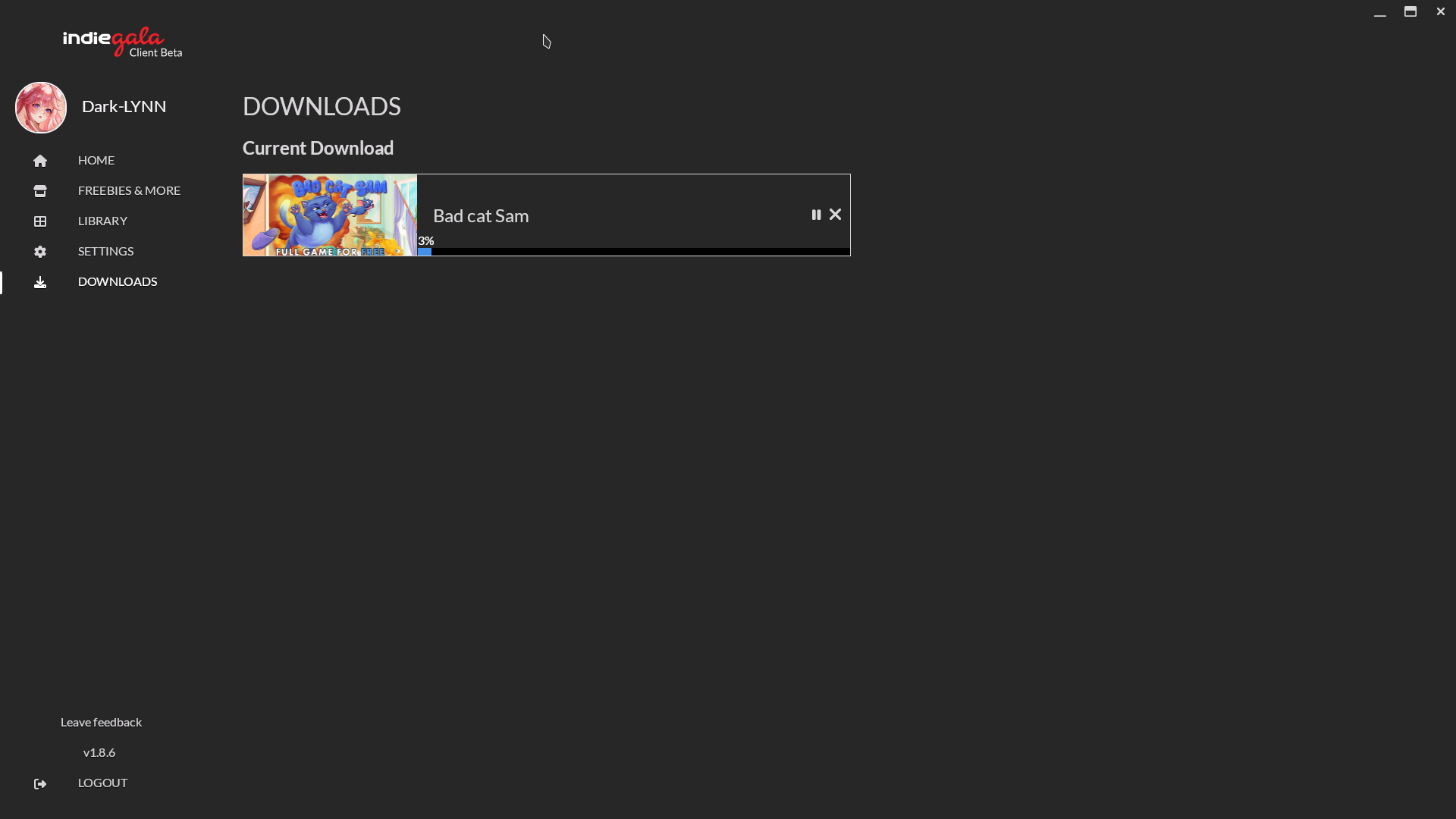Open the LIBRARY page
The height and width of the screenshot is (819, 1456).
click(x=102, y=221)
